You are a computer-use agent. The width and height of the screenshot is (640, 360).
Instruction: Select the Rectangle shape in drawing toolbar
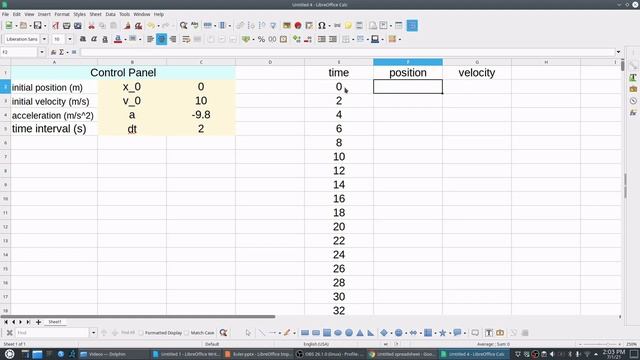tap(305, 333)
